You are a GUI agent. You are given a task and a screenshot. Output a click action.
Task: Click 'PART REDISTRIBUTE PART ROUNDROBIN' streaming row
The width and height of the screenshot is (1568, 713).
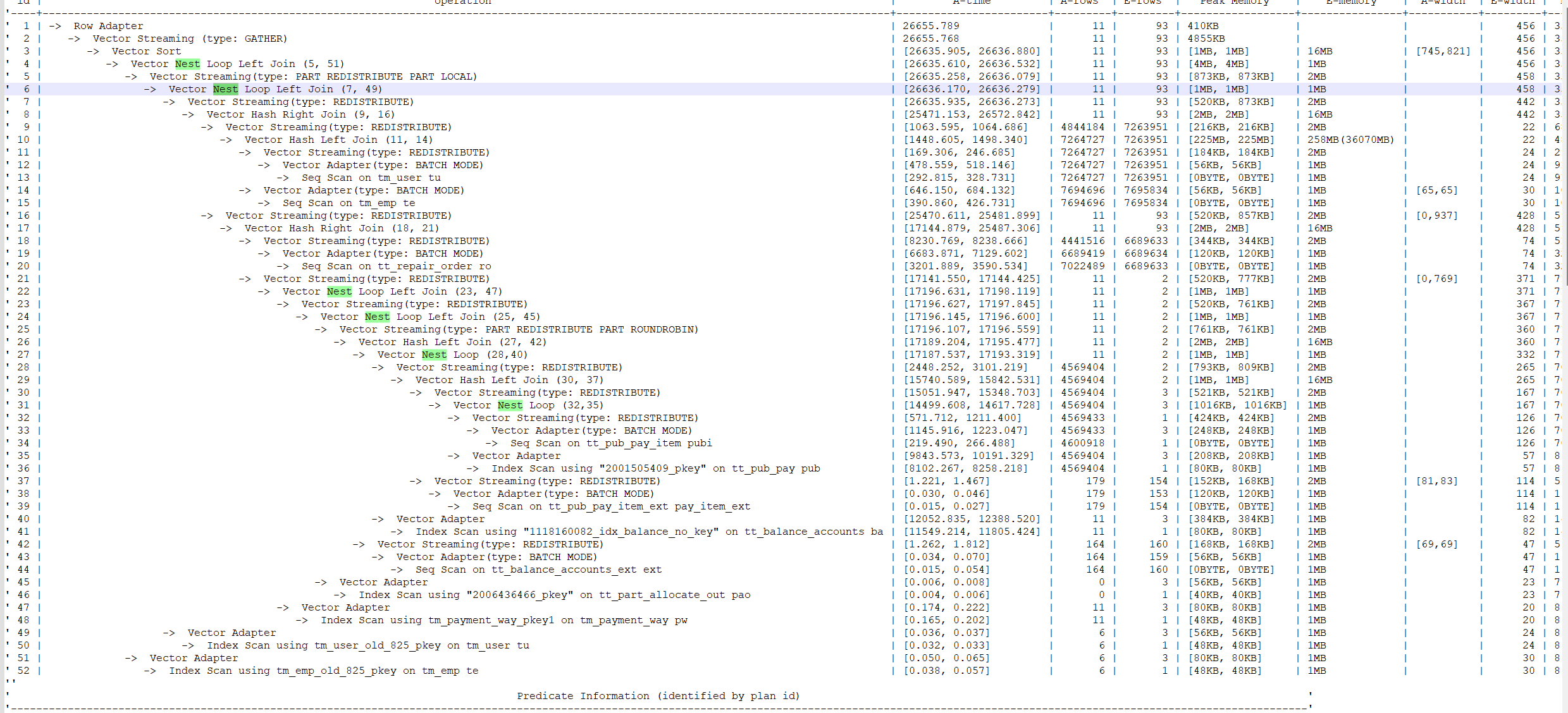519,329
